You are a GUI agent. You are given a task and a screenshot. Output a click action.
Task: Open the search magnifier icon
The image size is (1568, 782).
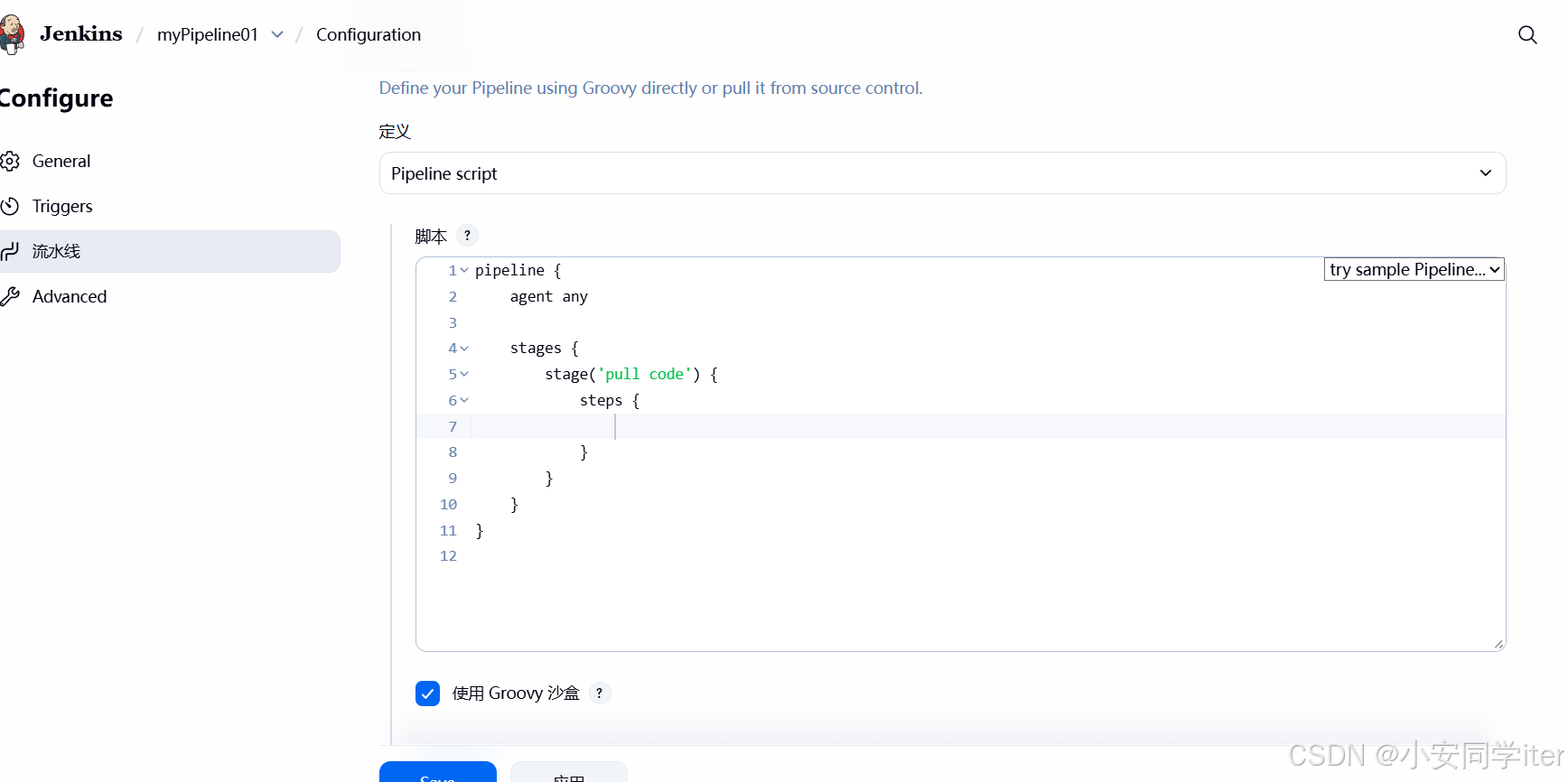point(1527,34)
